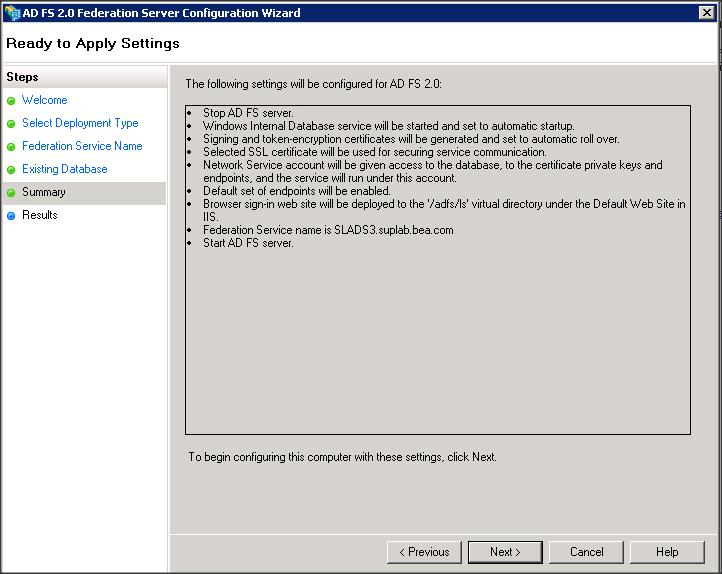Click green dot beside Federation Service Name
The image size is (722, 574).
pos(11,147)
